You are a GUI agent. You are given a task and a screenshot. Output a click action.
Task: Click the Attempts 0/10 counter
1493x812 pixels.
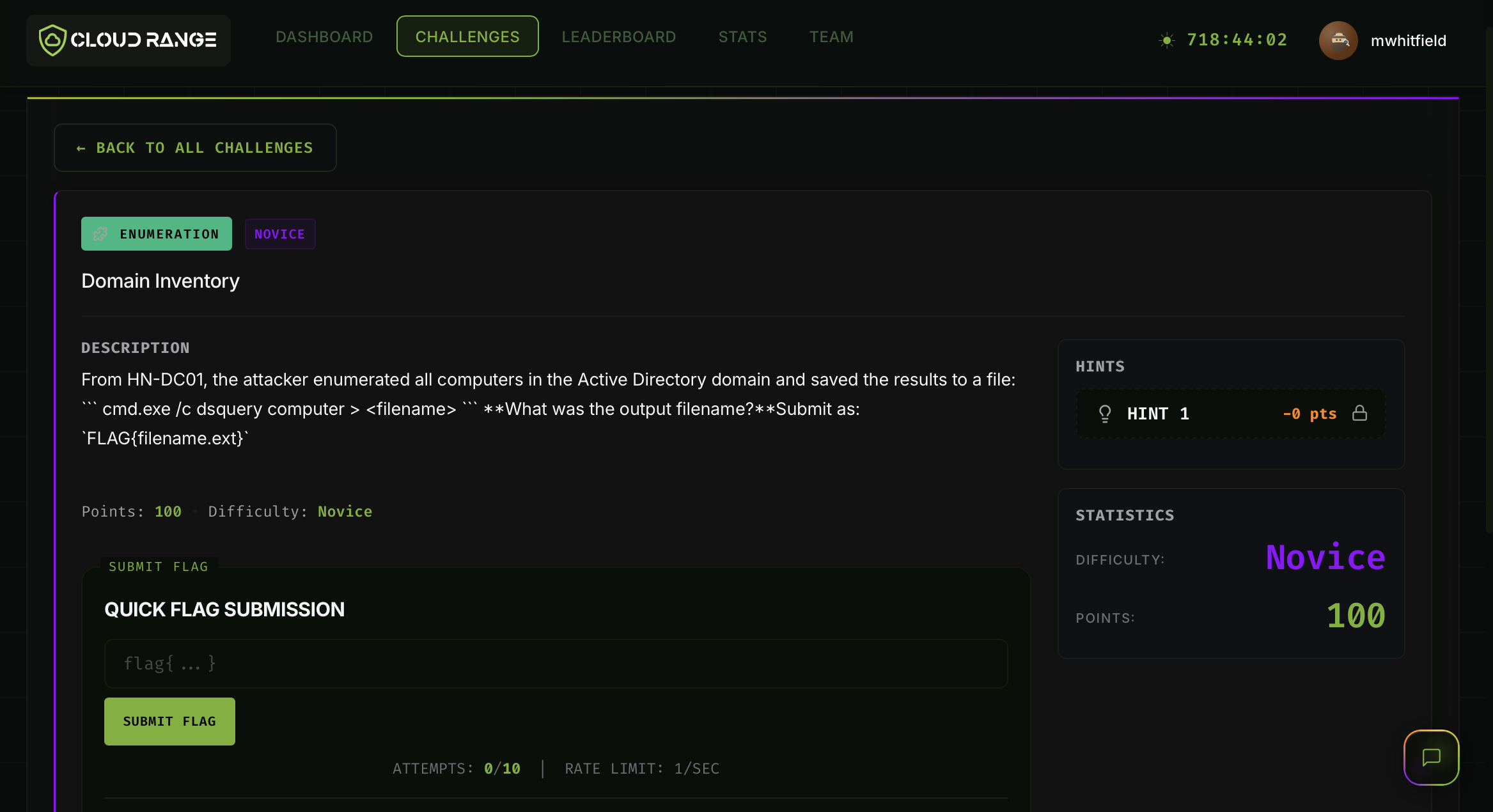(x=457, y=769)
